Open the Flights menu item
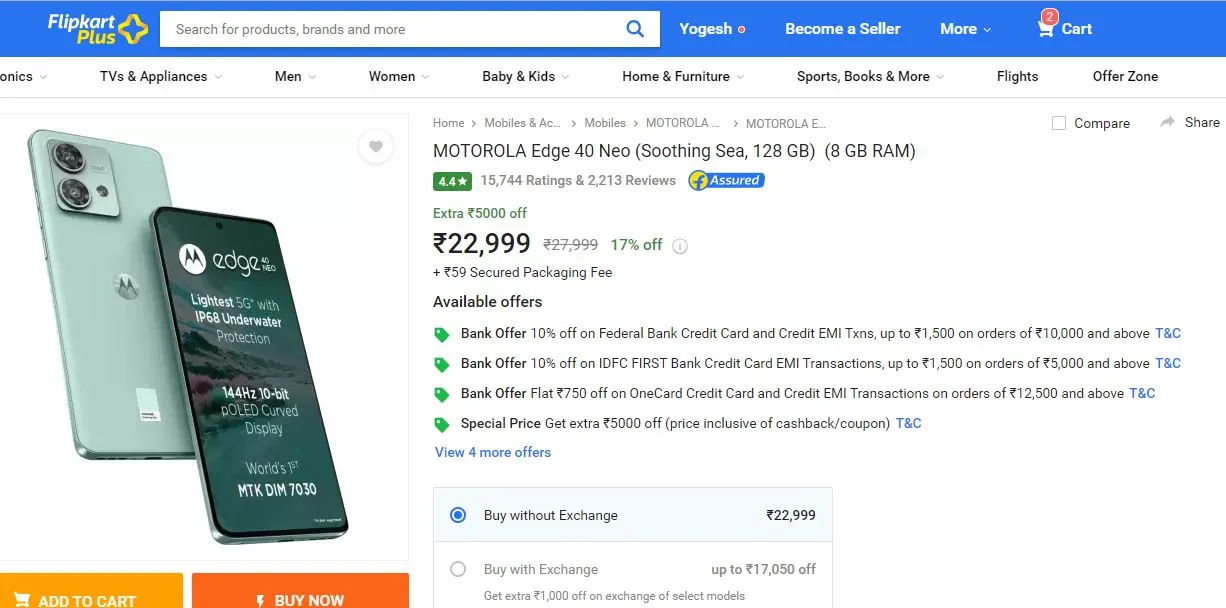Screen dimensions: 1226x608 [1017, 76]
